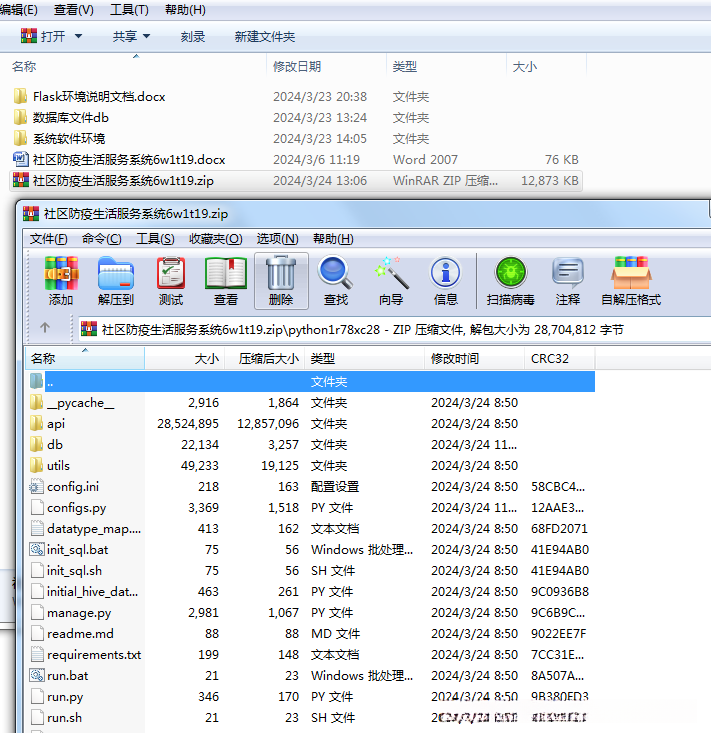The width and height of the screenshot is (711, 733).
Task: Click the folder icon of Flask环境说明文档.docx
Action: tap(20, 96)
